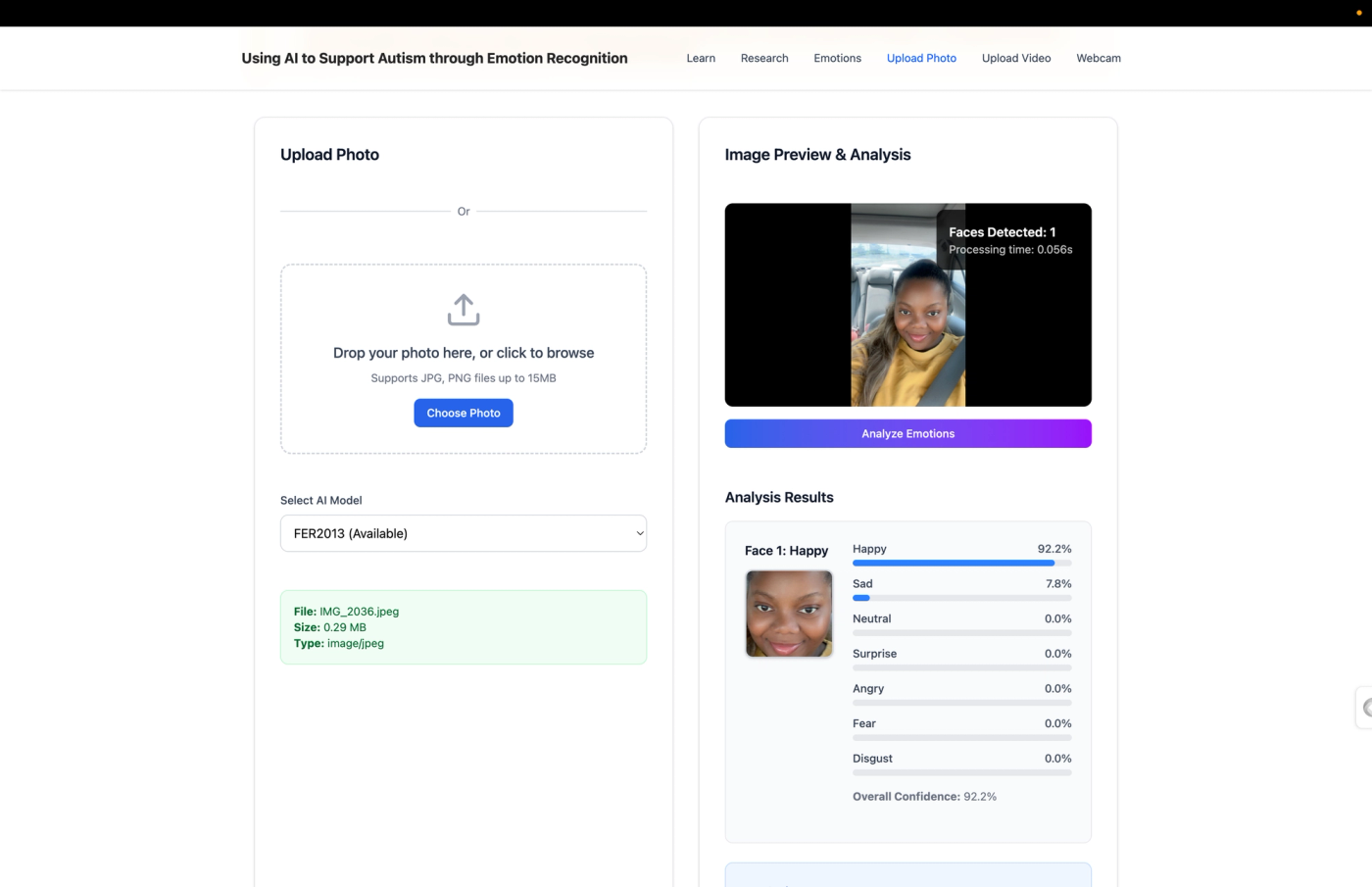
Task: Click the 92.2% Happy value
Action: tap(1054, 549)
